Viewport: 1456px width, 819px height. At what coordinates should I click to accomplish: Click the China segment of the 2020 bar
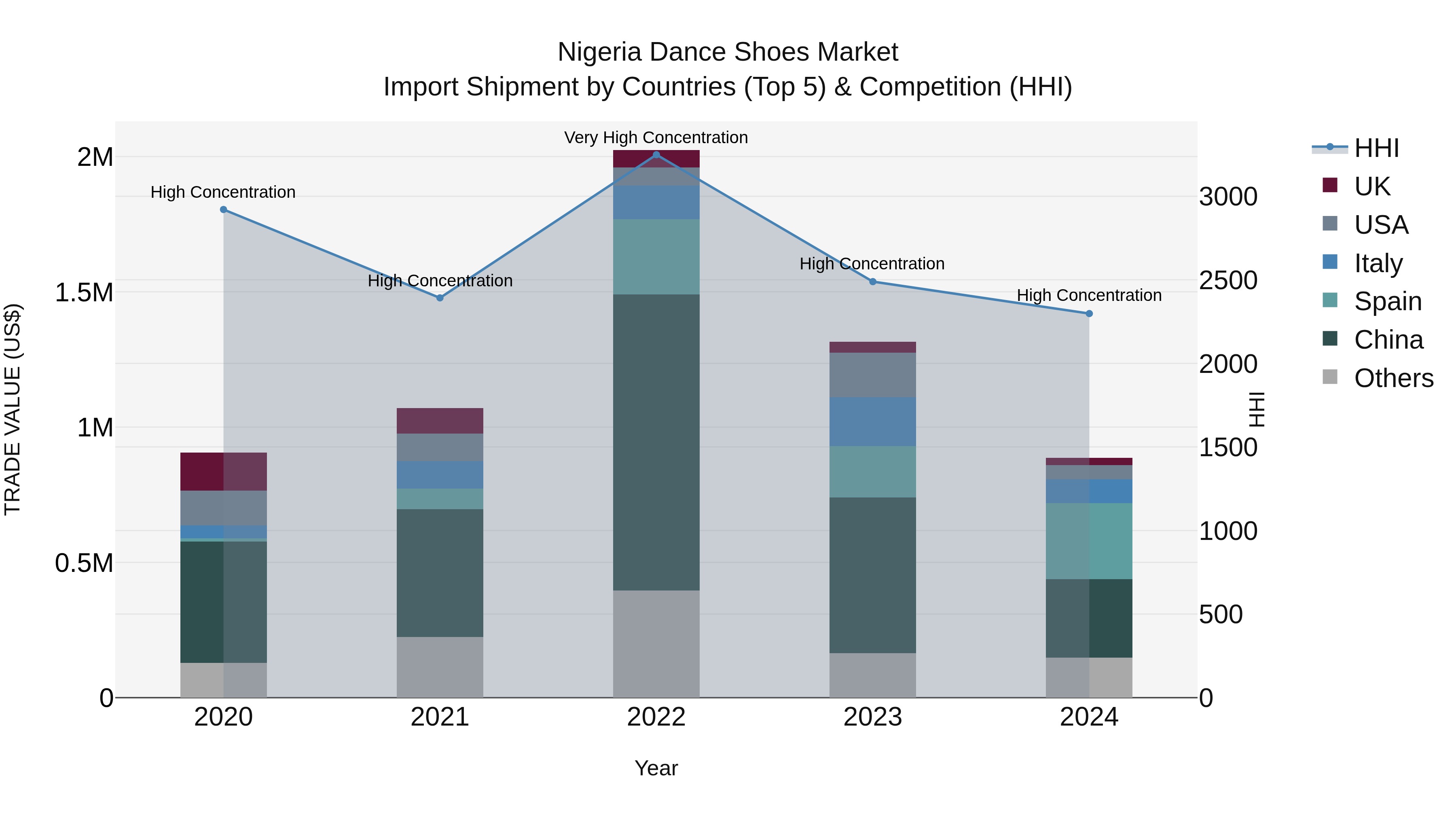tap(223, 602)
